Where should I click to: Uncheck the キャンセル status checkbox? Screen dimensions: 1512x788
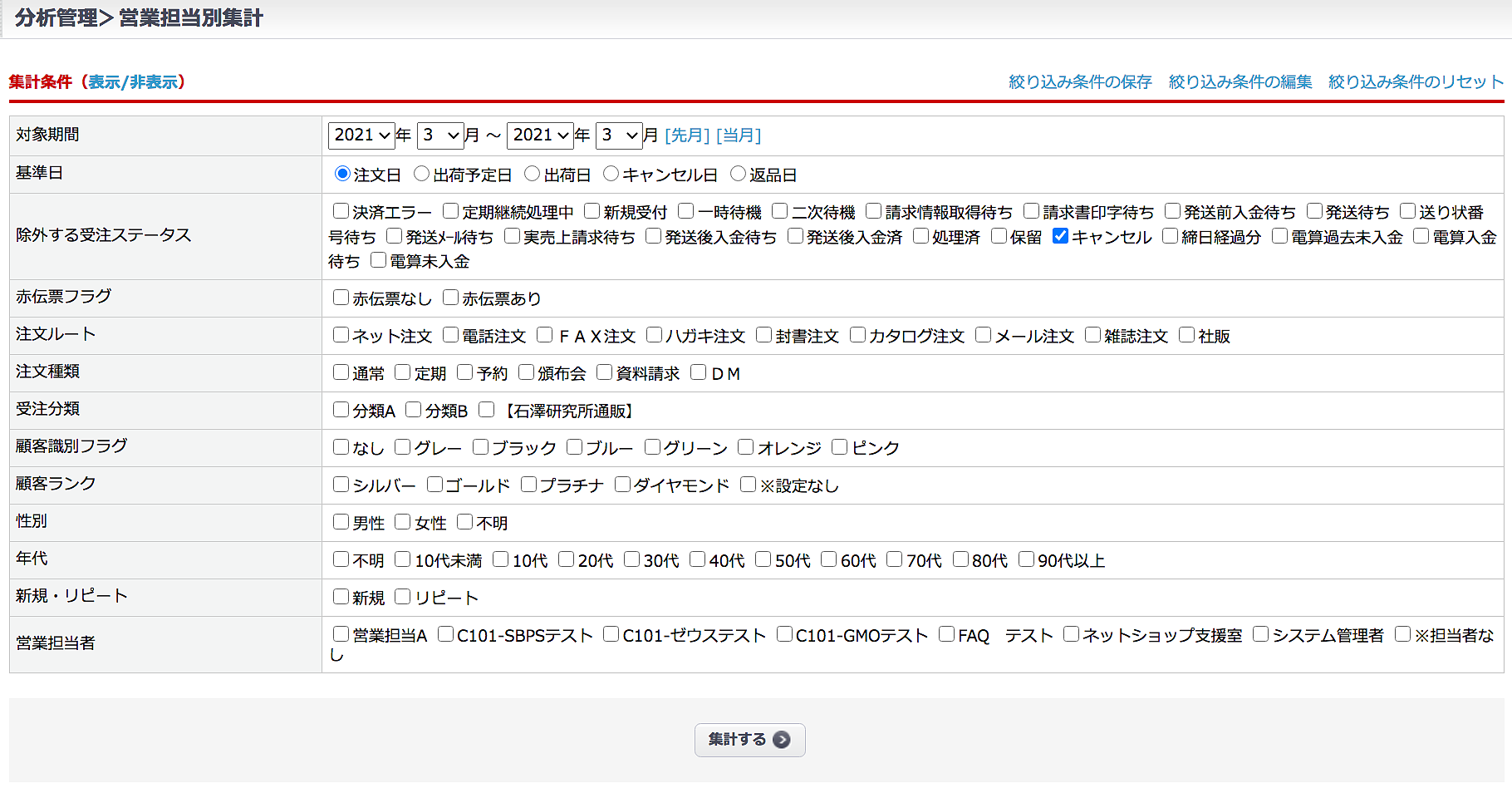pyautogui.click(x=1060, y=236)
